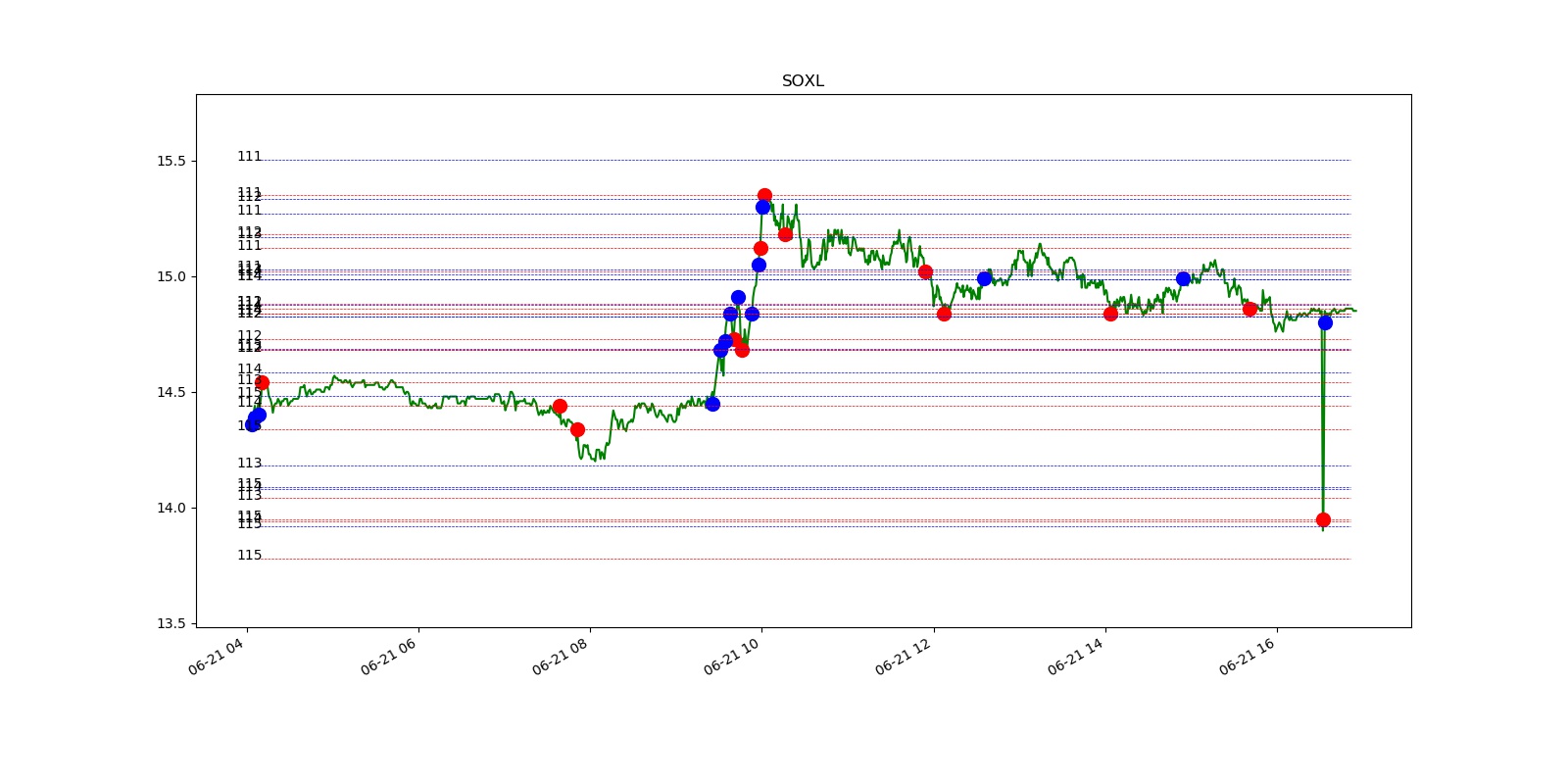The height and width of the screenshot is (784, 1568).
Task: Select the red marker at 14.84 just after 12:00
Action: click(x=944, y=314)
